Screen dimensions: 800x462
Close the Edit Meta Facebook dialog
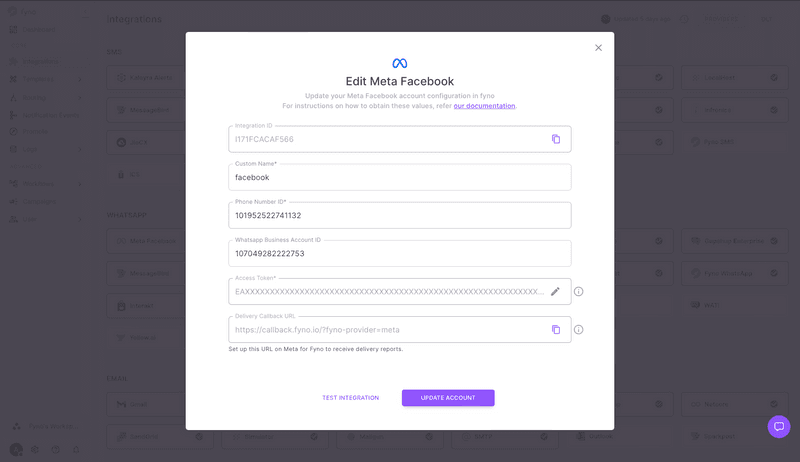(598, 48)
